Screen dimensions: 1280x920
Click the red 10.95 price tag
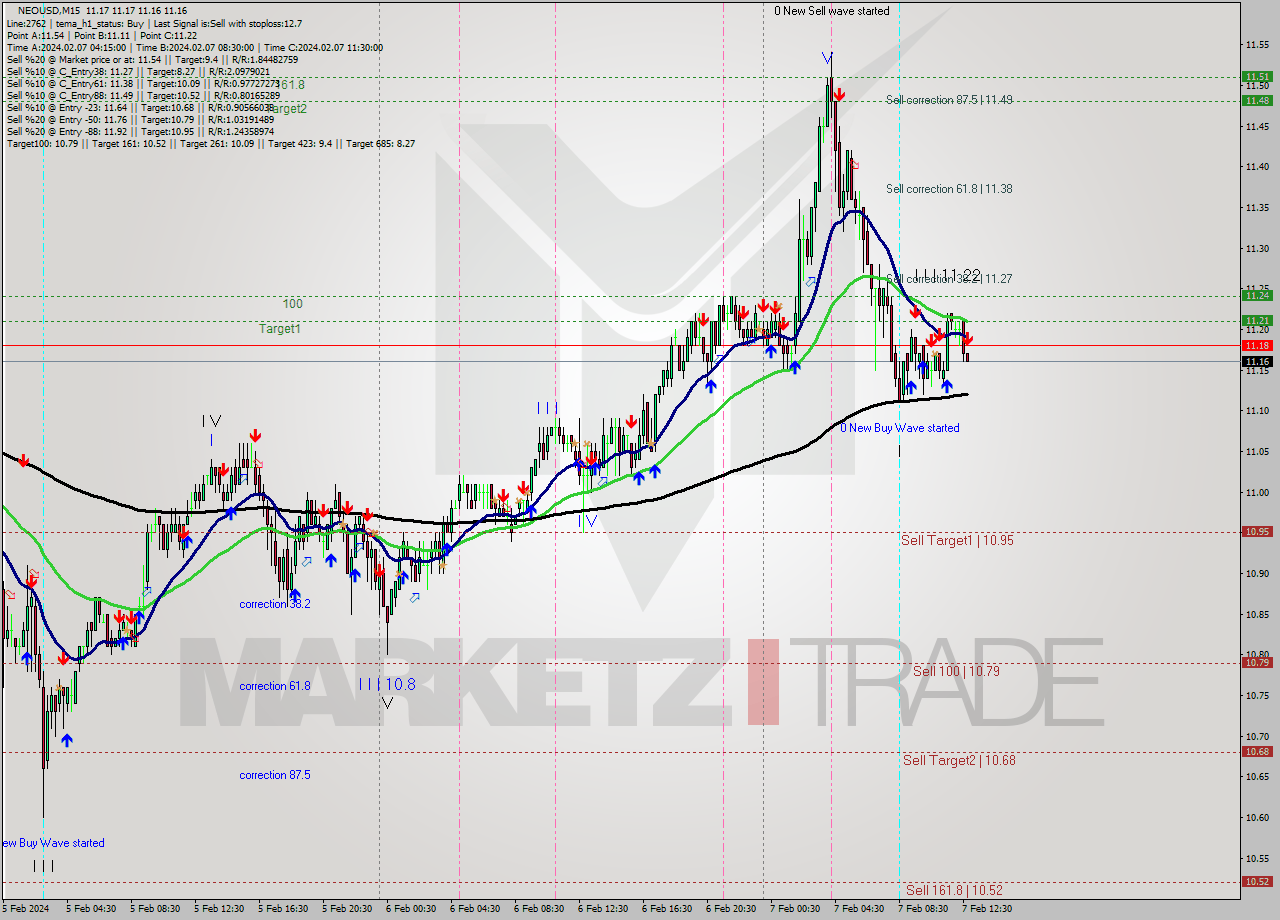tap(1256, 531)
